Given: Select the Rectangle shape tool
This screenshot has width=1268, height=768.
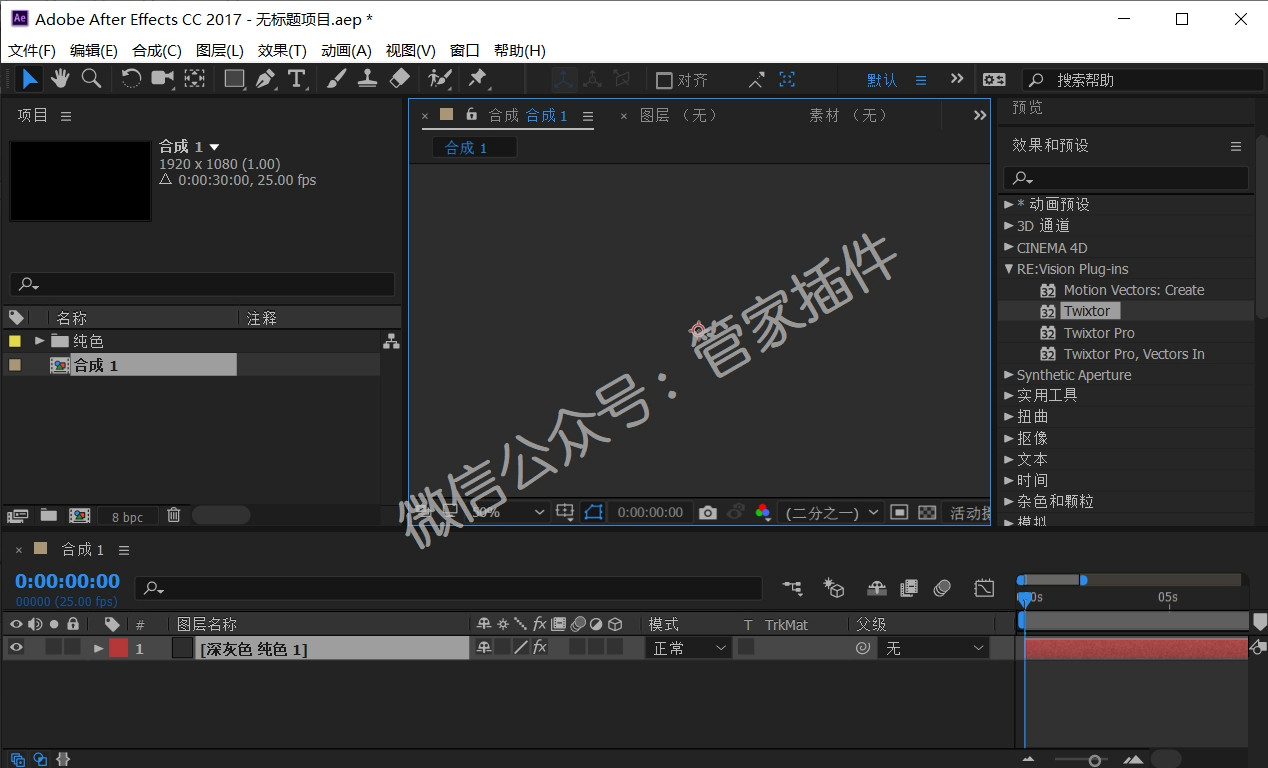Looking at the screenshot, I should click(x=235, y=79).
